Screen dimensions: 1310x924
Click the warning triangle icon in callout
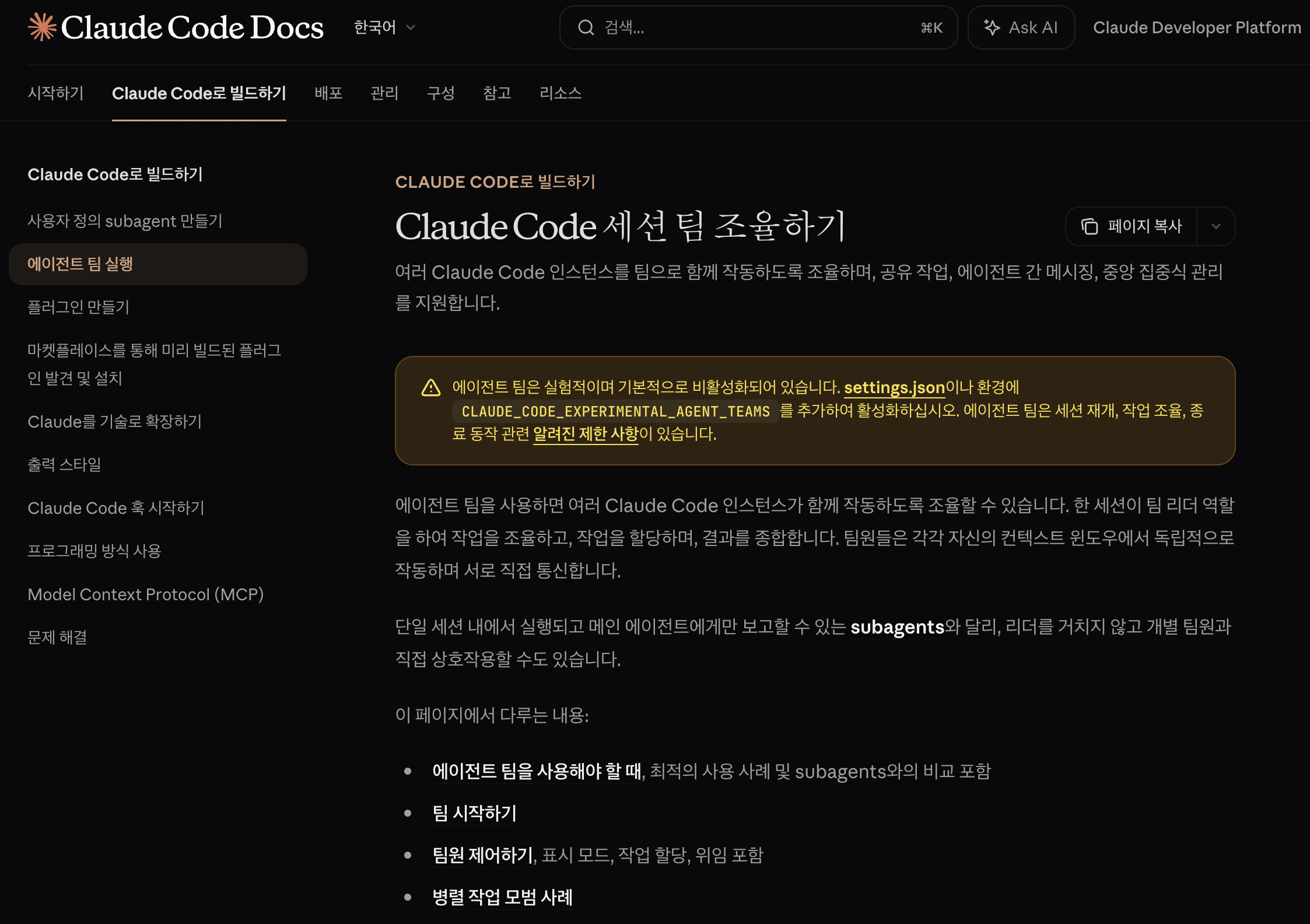point(431,388)
